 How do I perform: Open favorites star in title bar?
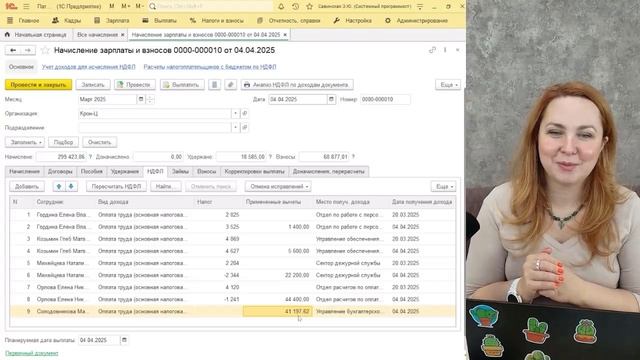pyautogui.click(x=309, y=7)
